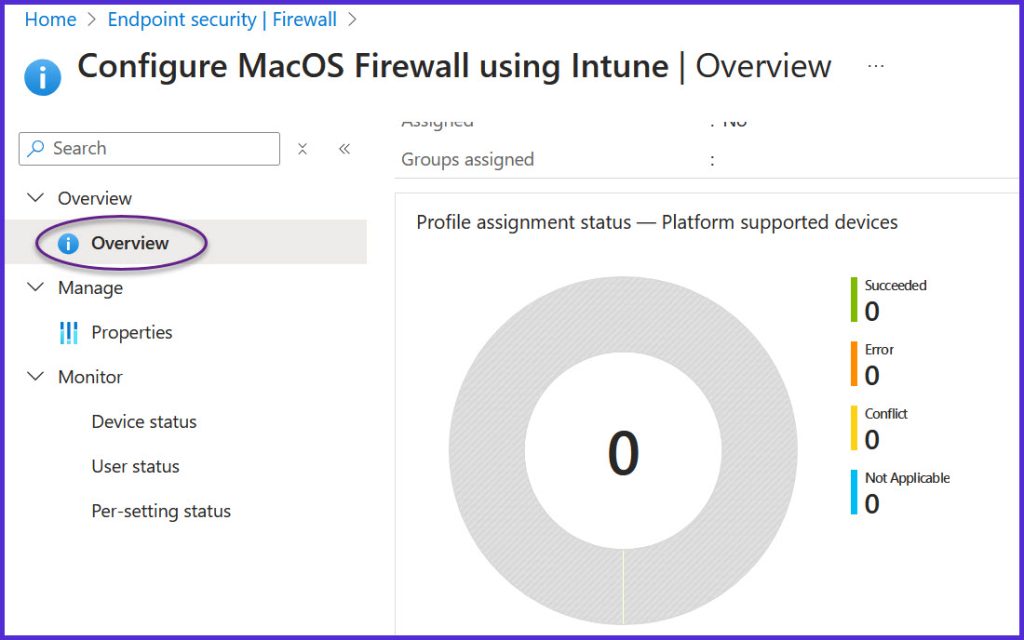Screen dimensions: 1024x640
Task: Collapse the sidebar with the double chevron
Action: point(345,149)
